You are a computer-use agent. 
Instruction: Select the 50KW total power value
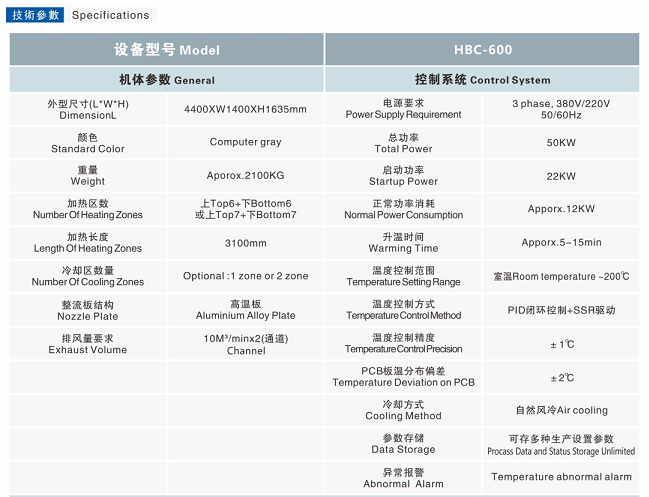click(560, 143)
